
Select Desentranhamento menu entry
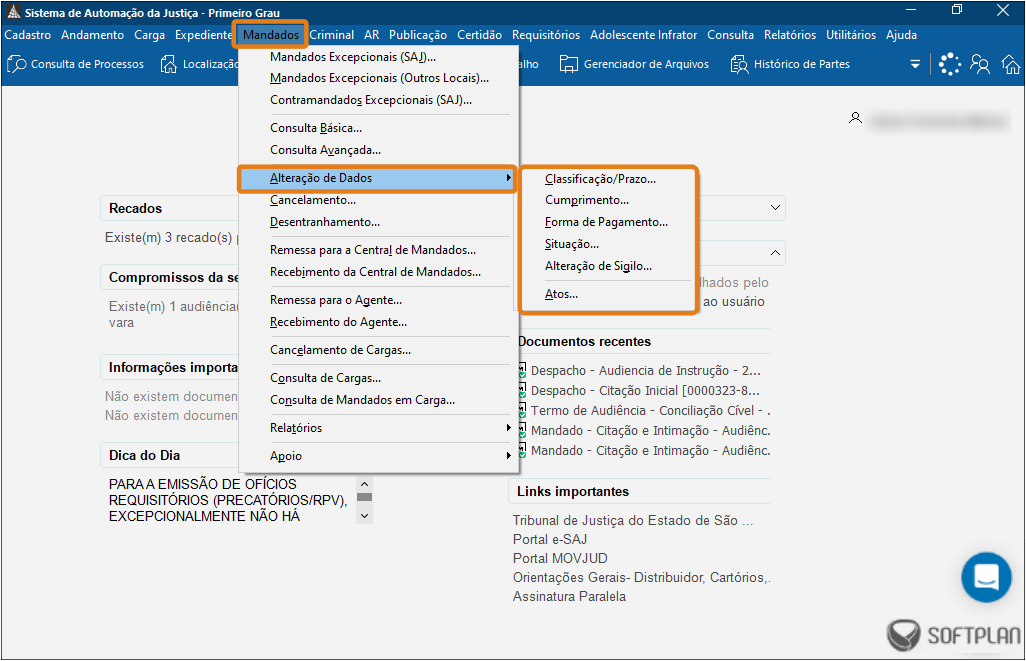point(378,222)
